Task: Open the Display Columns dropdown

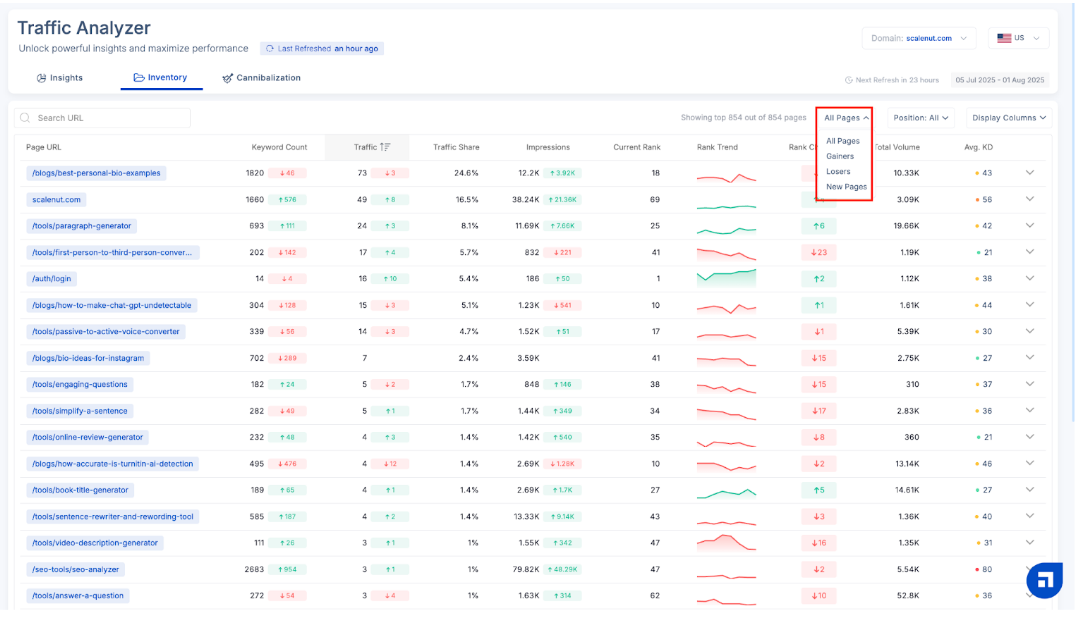Action: click(1009, 118)
